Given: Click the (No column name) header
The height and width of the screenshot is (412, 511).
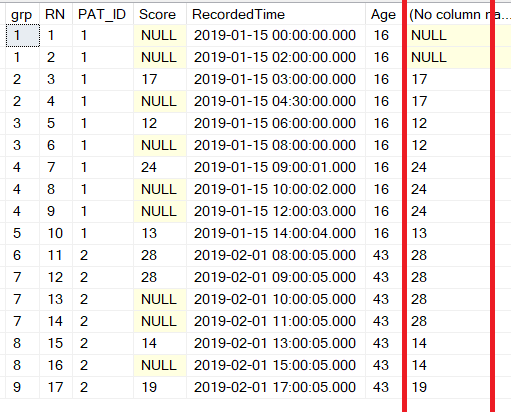Looking at the screenshot, I should (459, 14).
